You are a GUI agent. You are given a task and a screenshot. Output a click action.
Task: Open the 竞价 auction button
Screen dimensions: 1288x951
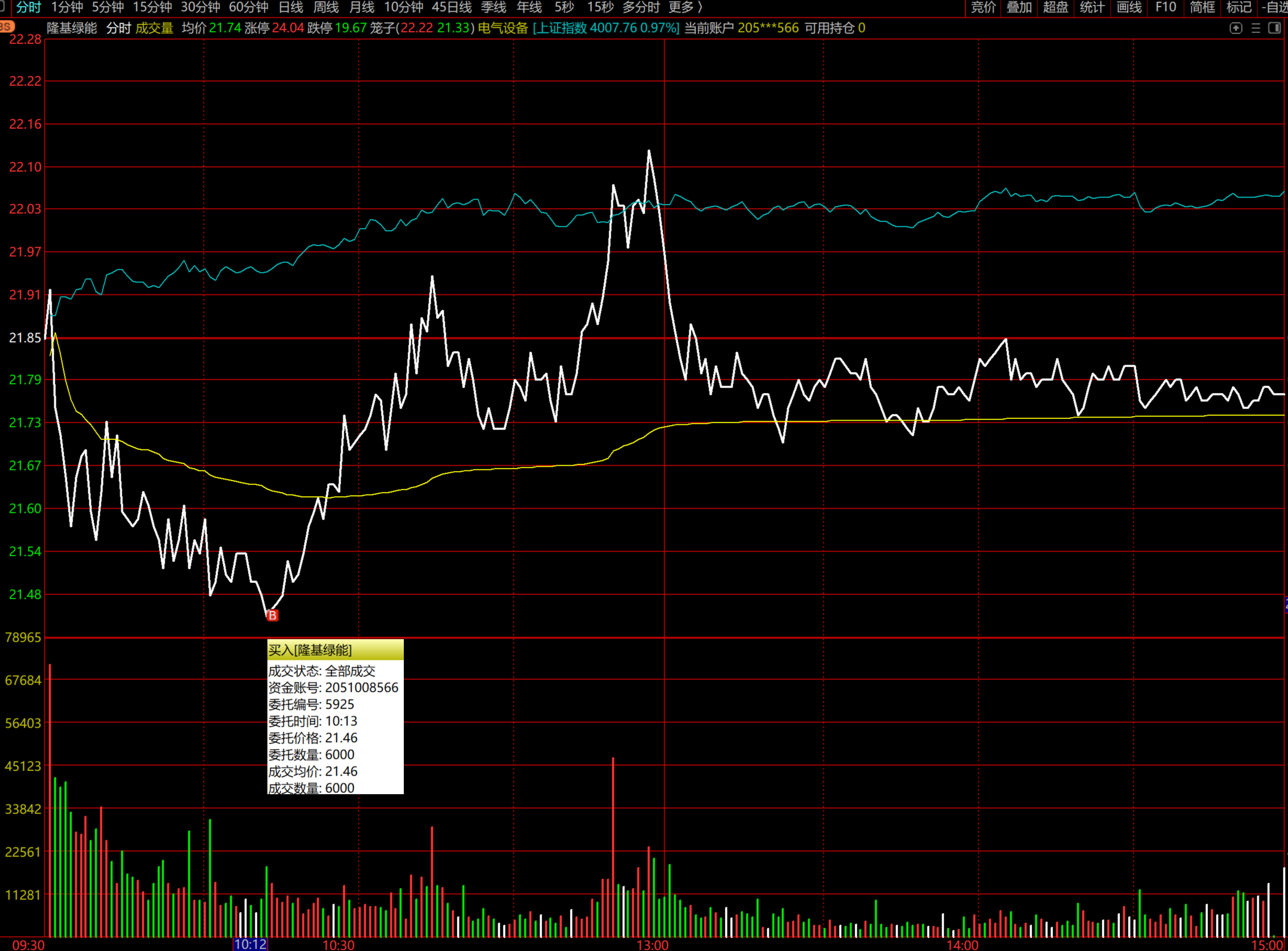tap(982, 7)
